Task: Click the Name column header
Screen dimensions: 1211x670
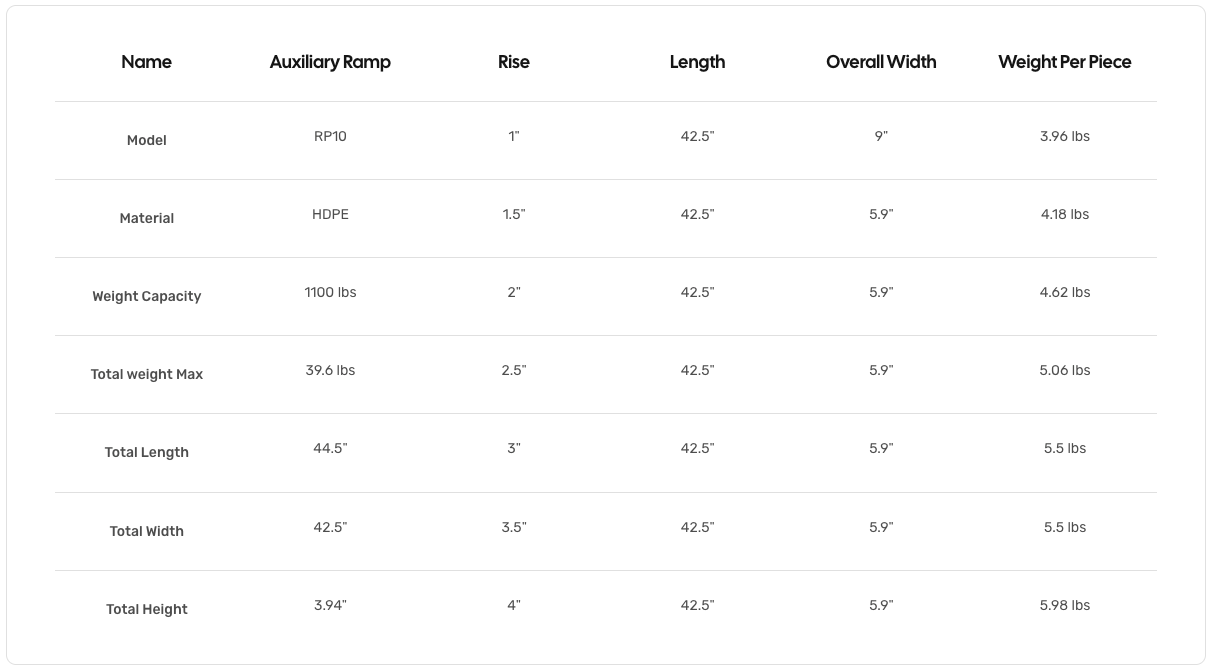Action: [x=146, y=62]
